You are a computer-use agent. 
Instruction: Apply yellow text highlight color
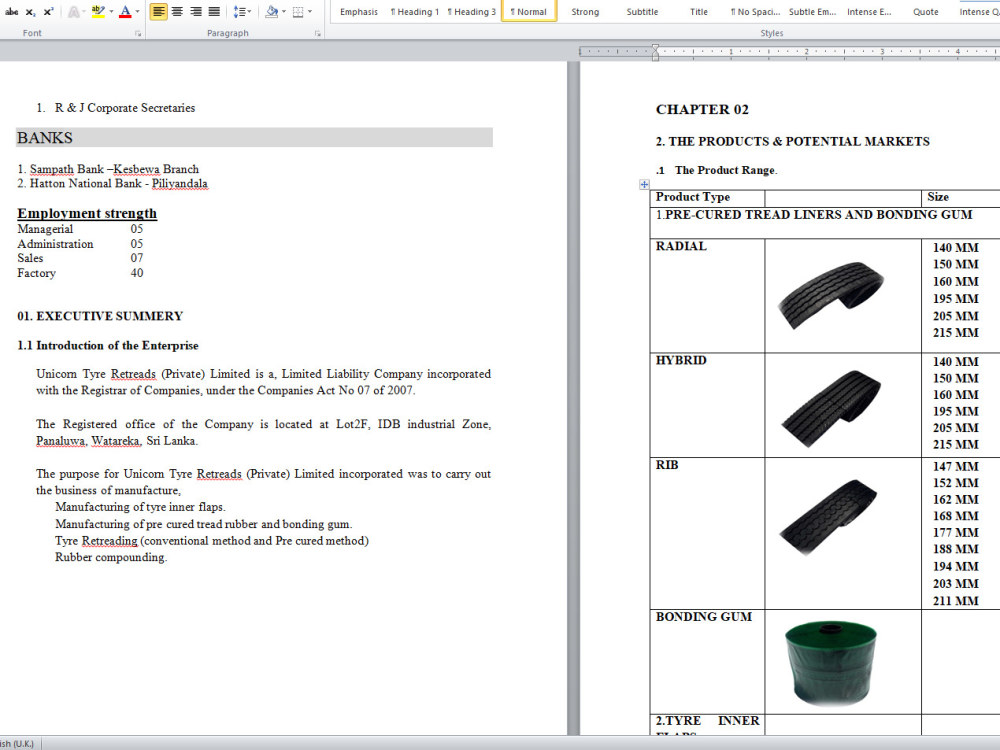(98, 11)
